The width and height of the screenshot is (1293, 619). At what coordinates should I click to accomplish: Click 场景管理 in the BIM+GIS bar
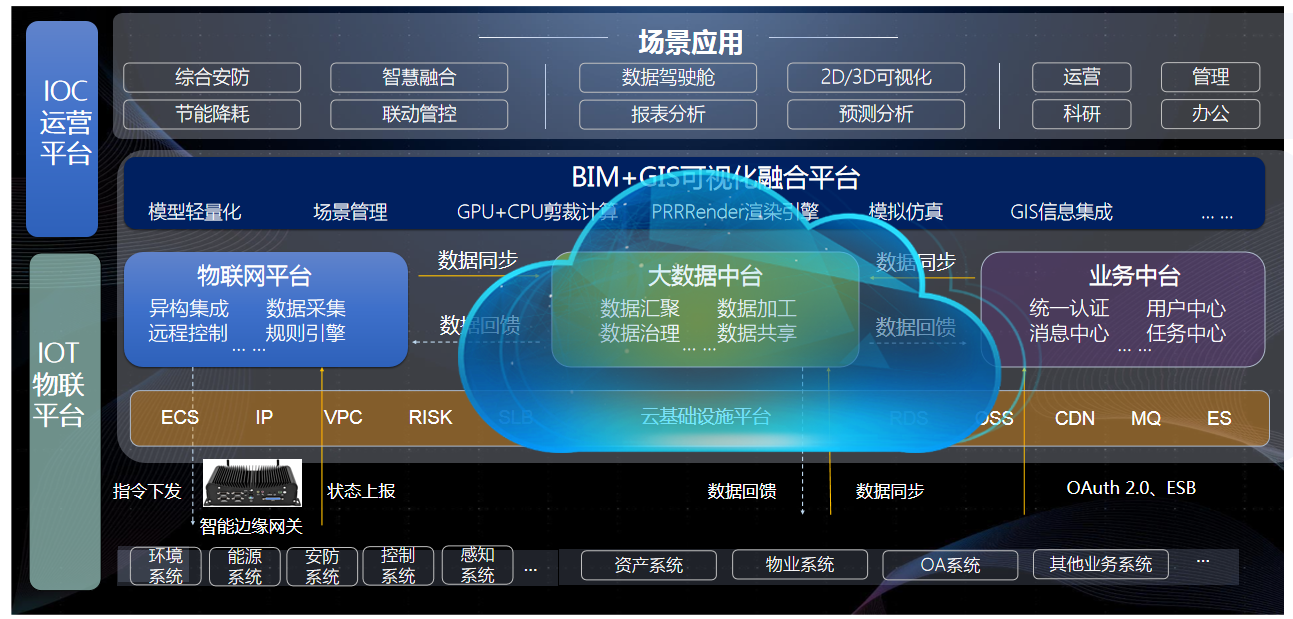coord(350,212)
